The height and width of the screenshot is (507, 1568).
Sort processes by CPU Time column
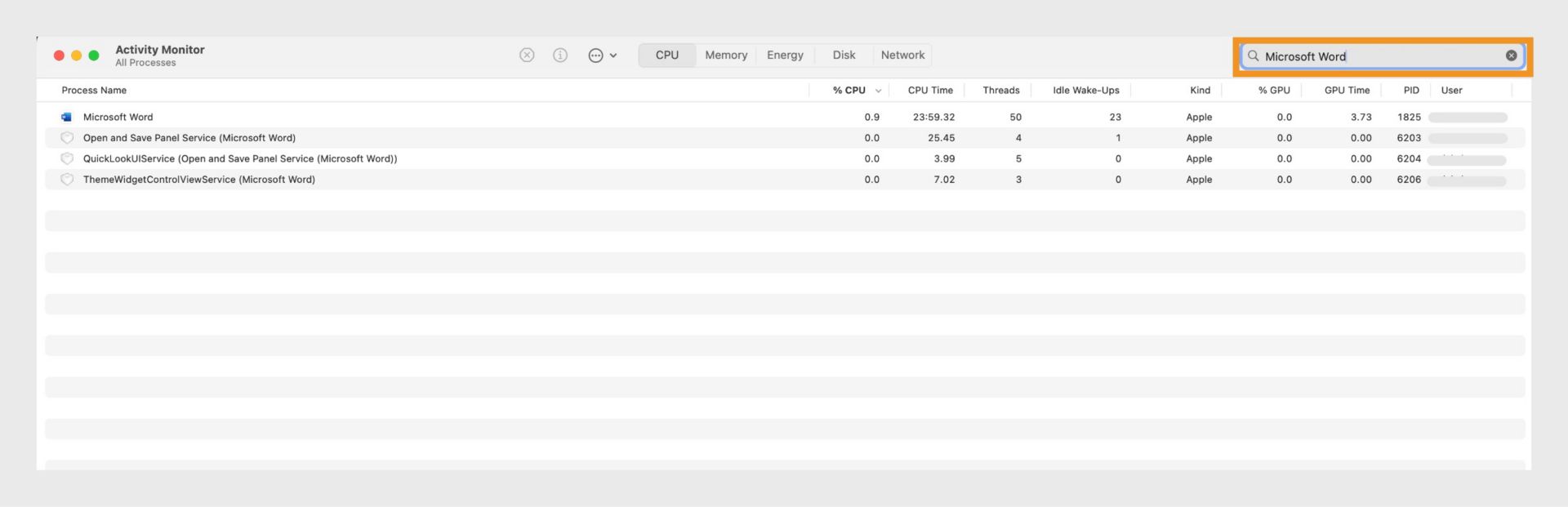click(930, 90)
